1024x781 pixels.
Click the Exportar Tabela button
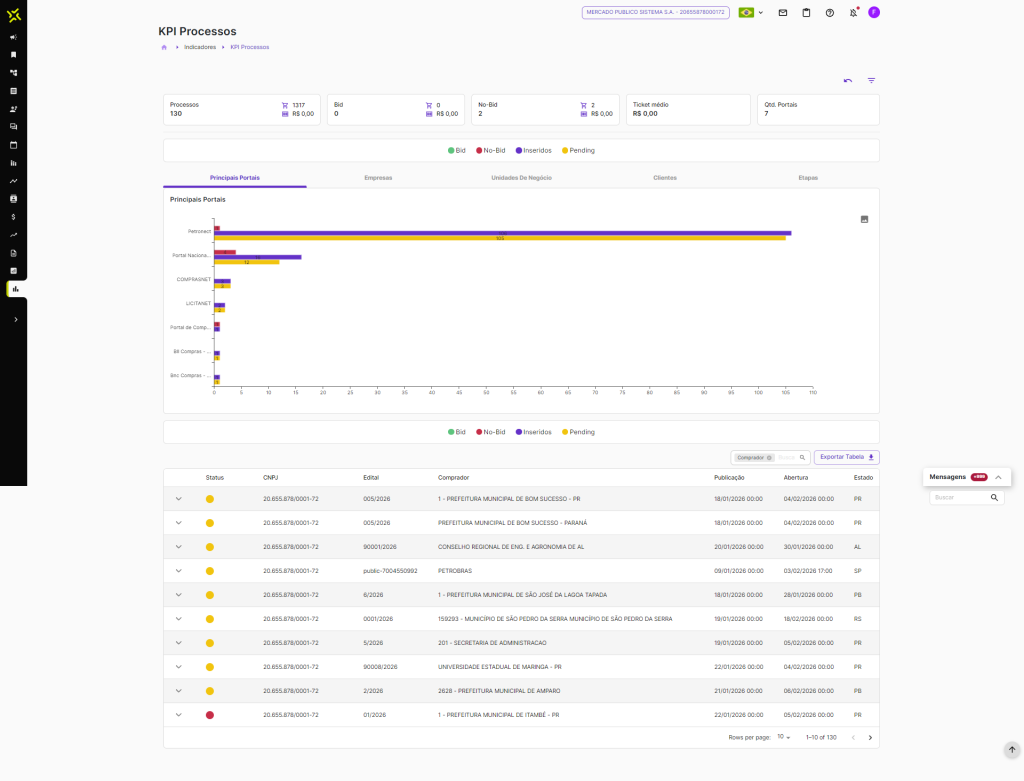pyautogui.click(x=846, y=457)
